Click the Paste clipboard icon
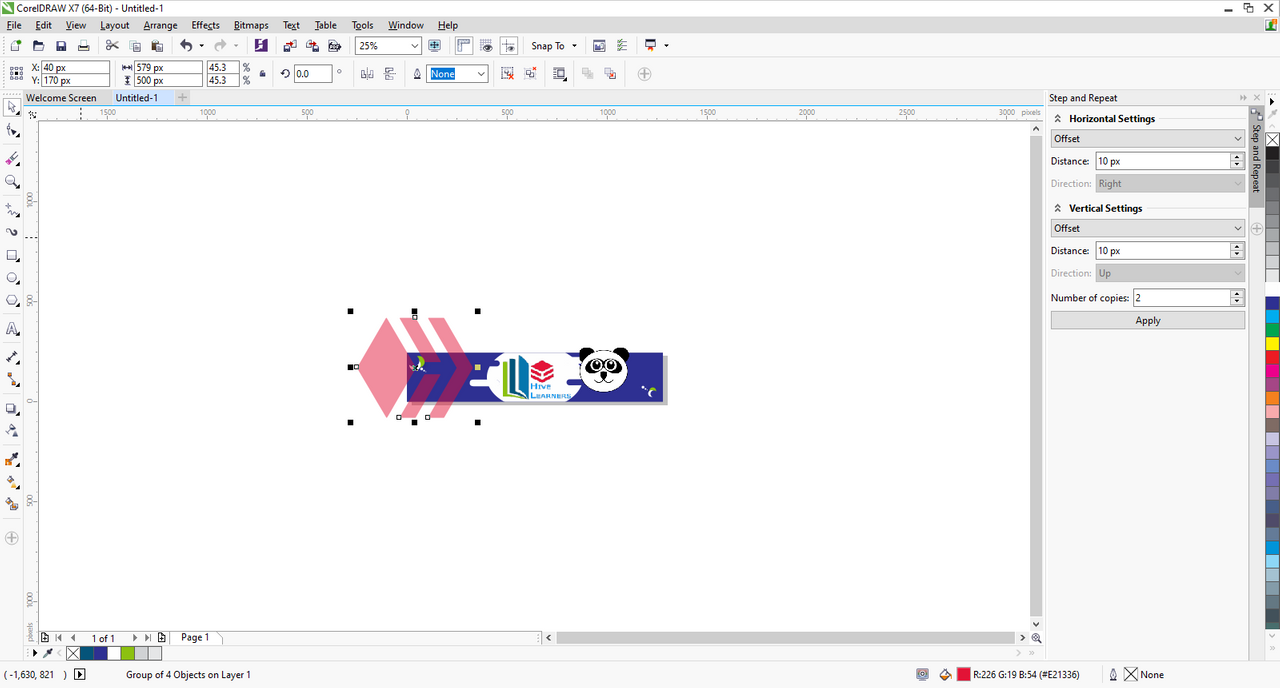Screen dimensions: 1280x688 click(x=157, y=46)
